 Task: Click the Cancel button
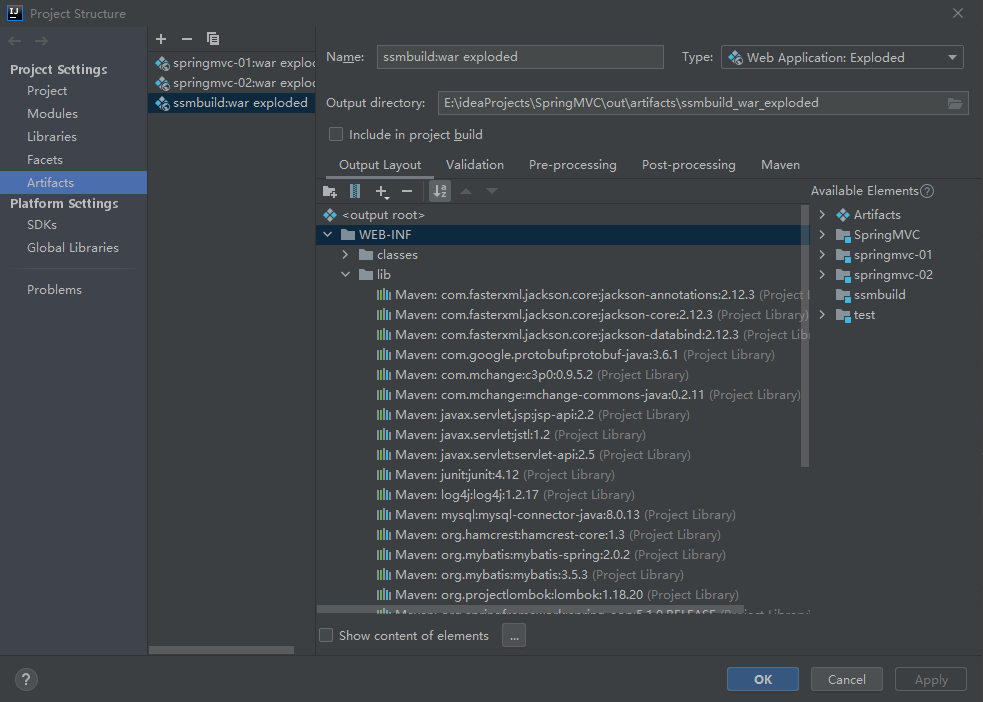click(846, 679)
